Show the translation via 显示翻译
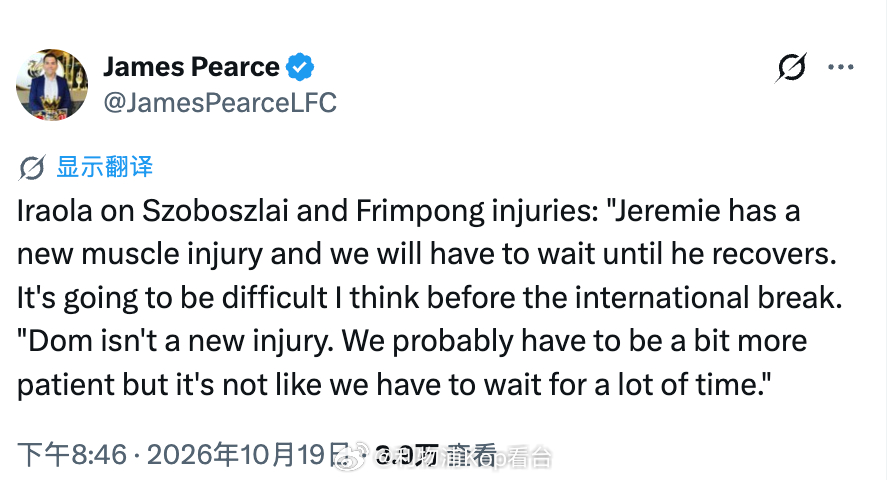The image size is (890, 480). (105, 167)
